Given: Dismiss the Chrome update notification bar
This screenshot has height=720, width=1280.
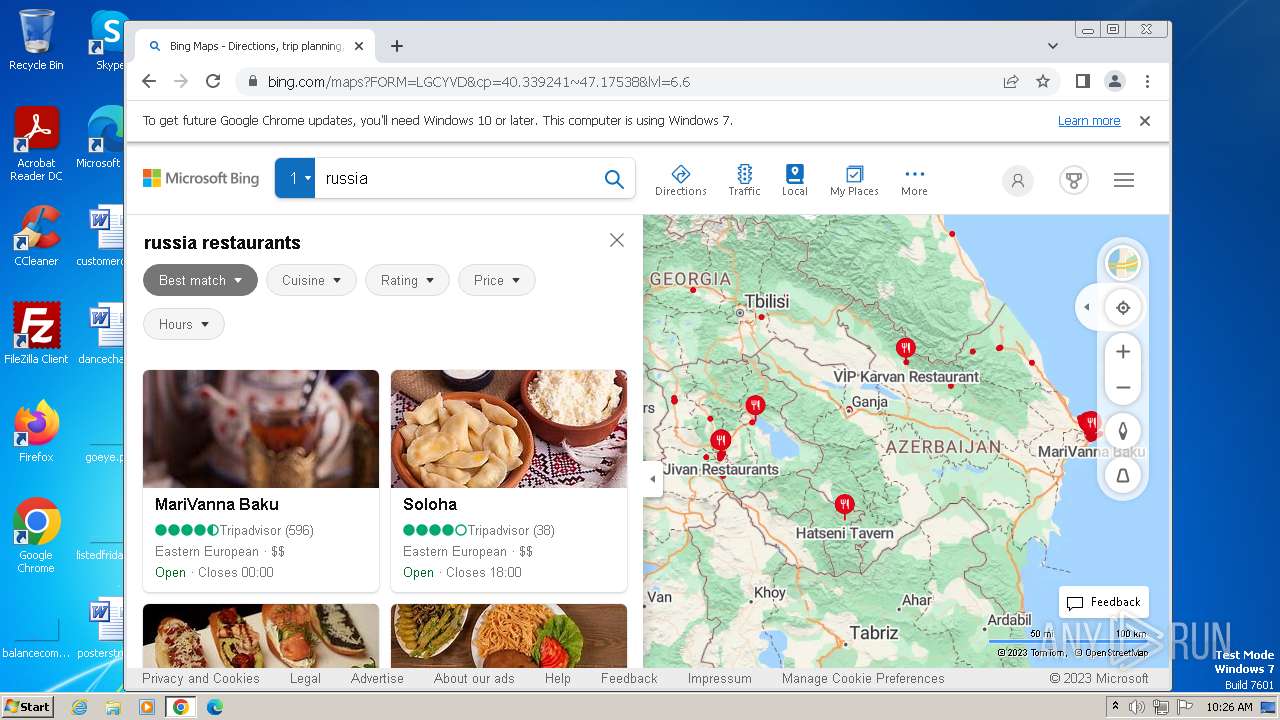Looking at the screenshot, I should [x=1145, y=121].
